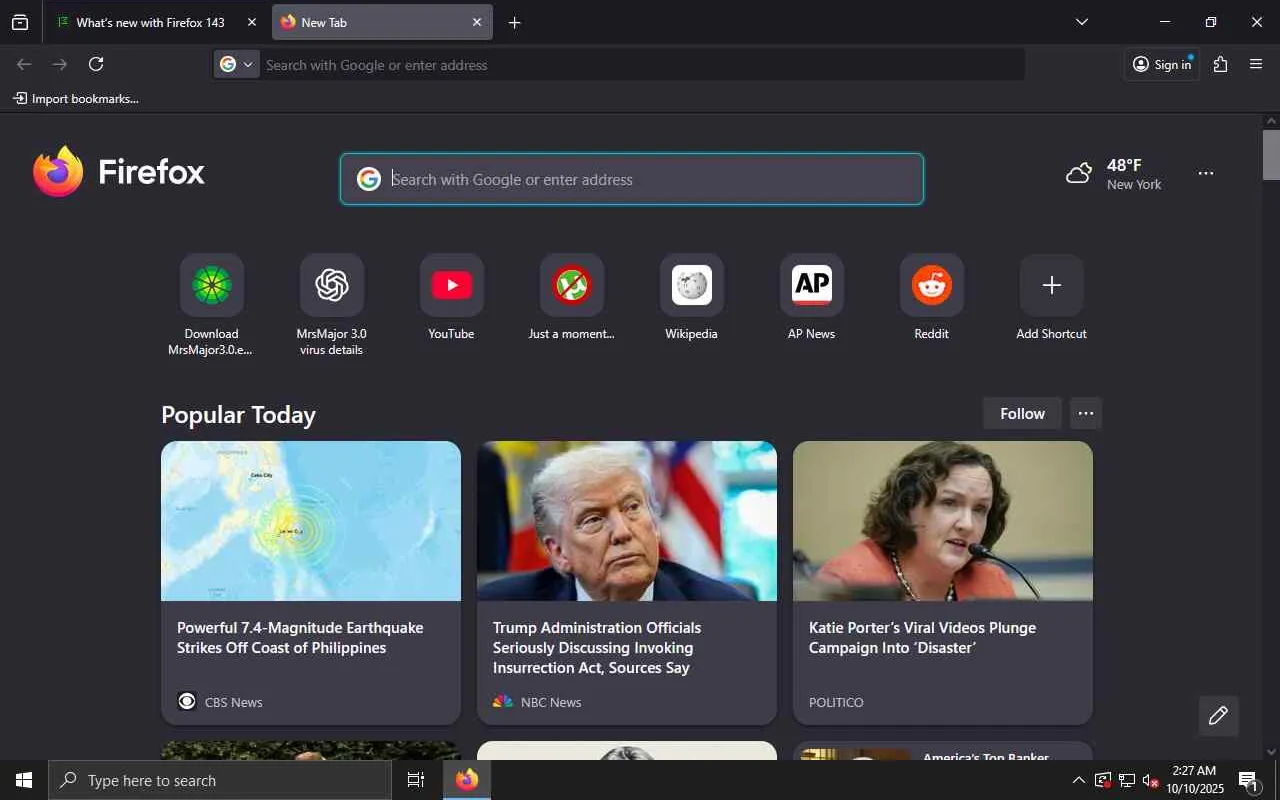
Task: Click the vertical scrollbar thumb
Action: pos(1271,155)
